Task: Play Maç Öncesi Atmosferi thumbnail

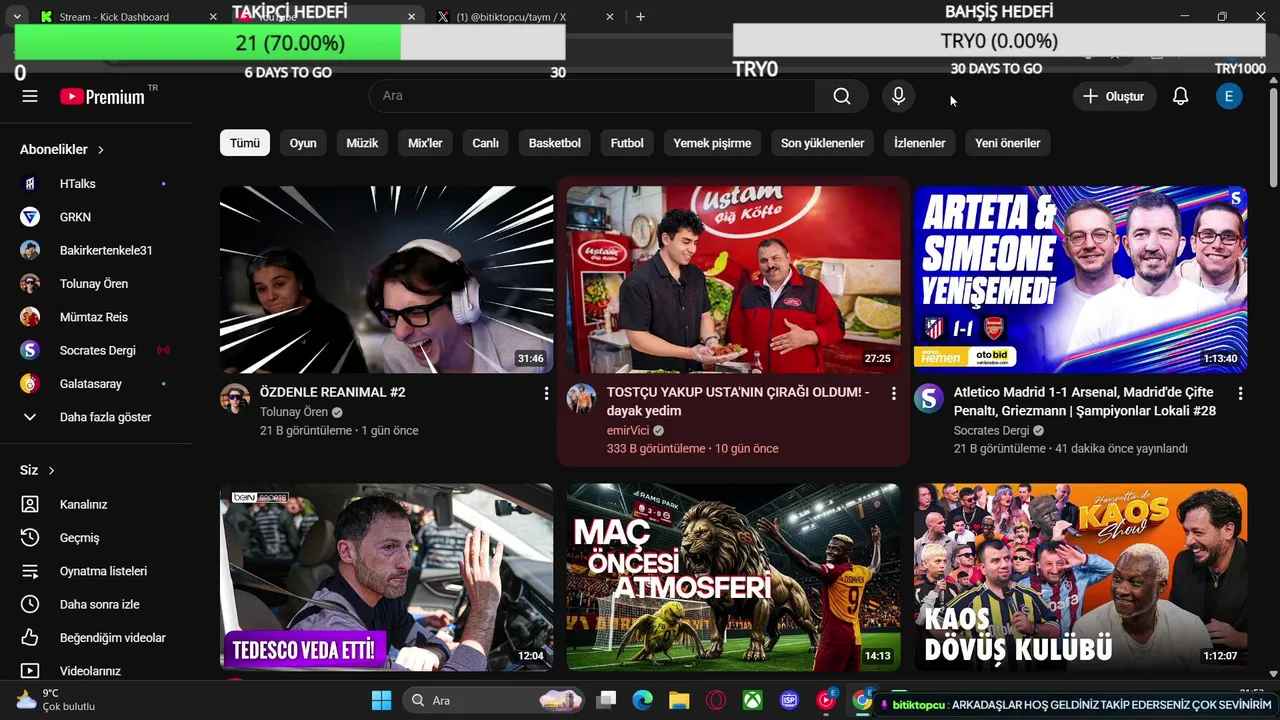Action: [x=733, y=577]
